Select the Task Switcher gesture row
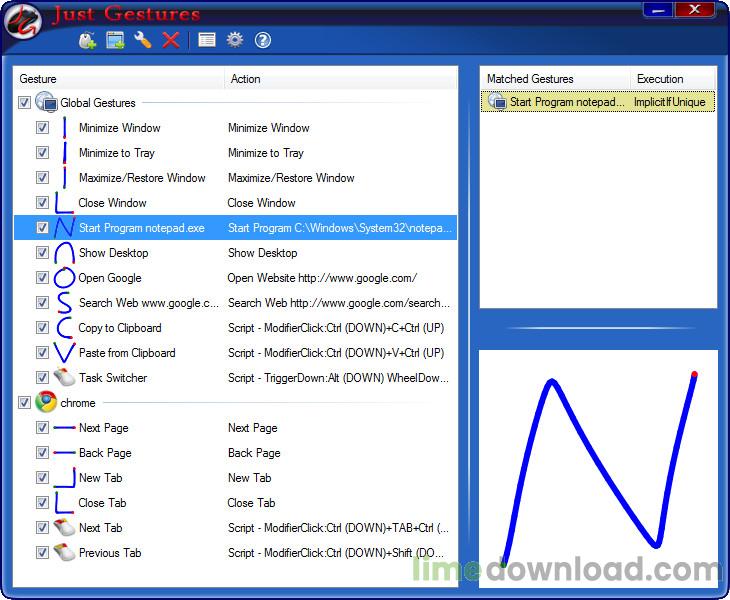 coord(112,378)
